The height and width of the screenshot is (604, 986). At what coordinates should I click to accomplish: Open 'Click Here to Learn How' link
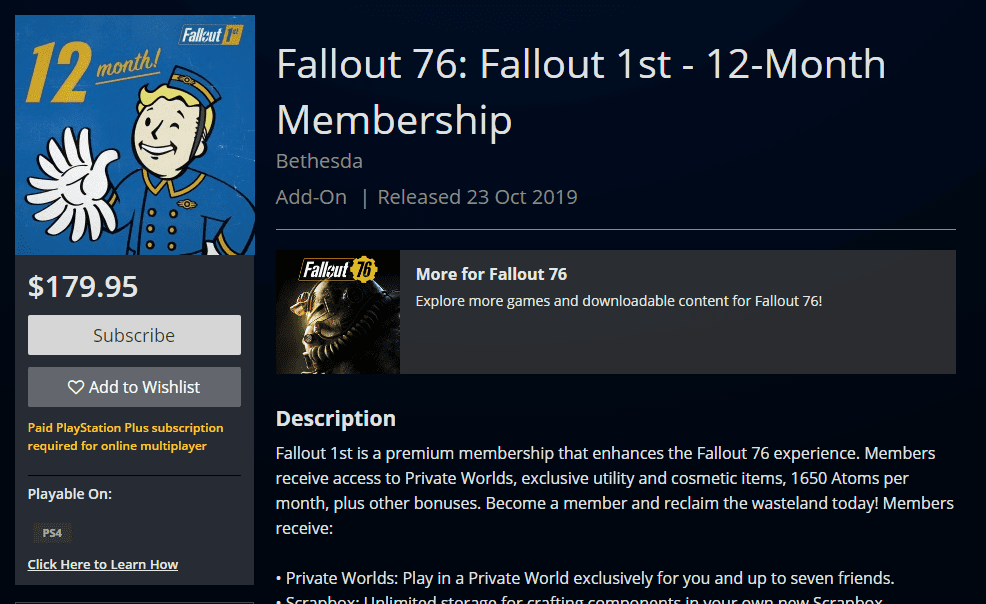(102, 564)
